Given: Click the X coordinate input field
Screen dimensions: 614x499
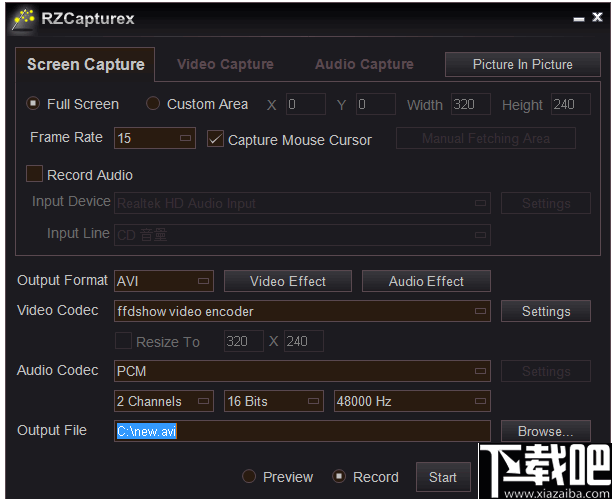Looking at the screenshot, I should point(305,104).
